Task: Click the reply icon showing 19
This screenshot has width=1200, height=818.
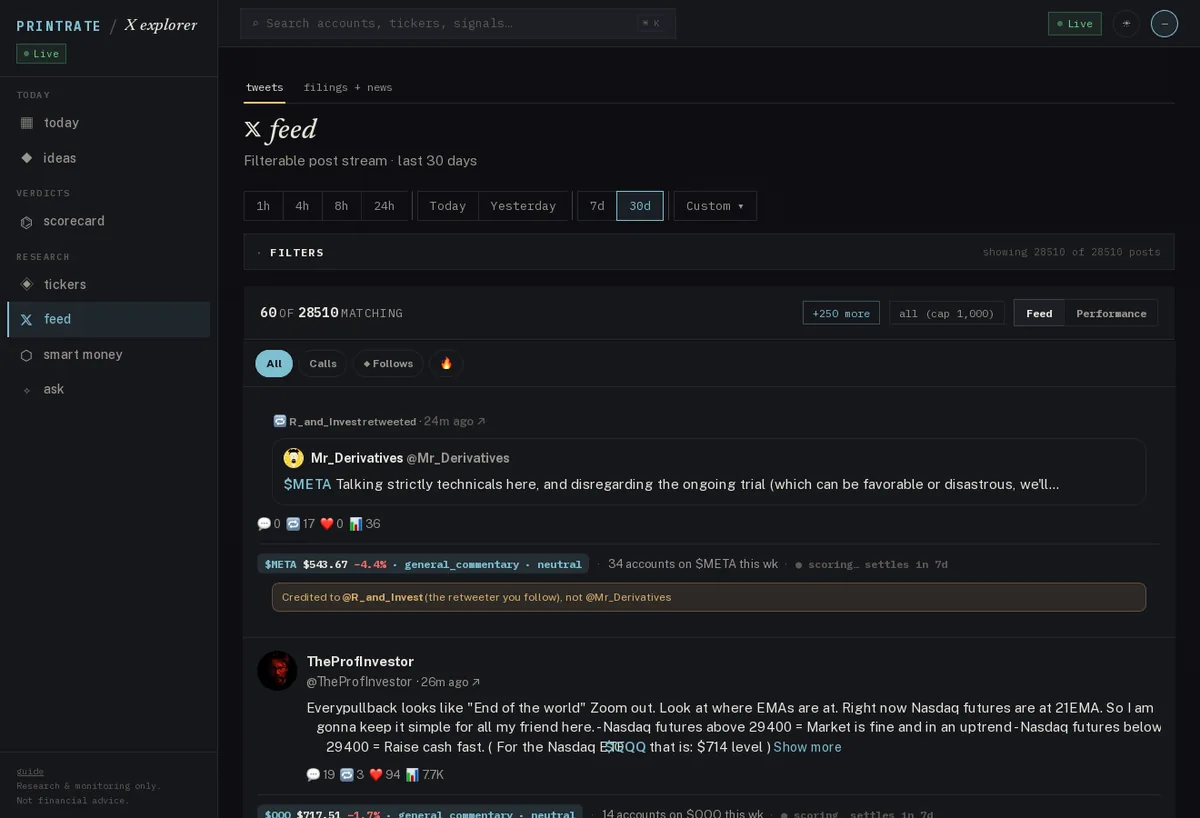Action: click(x=313, y=775)
